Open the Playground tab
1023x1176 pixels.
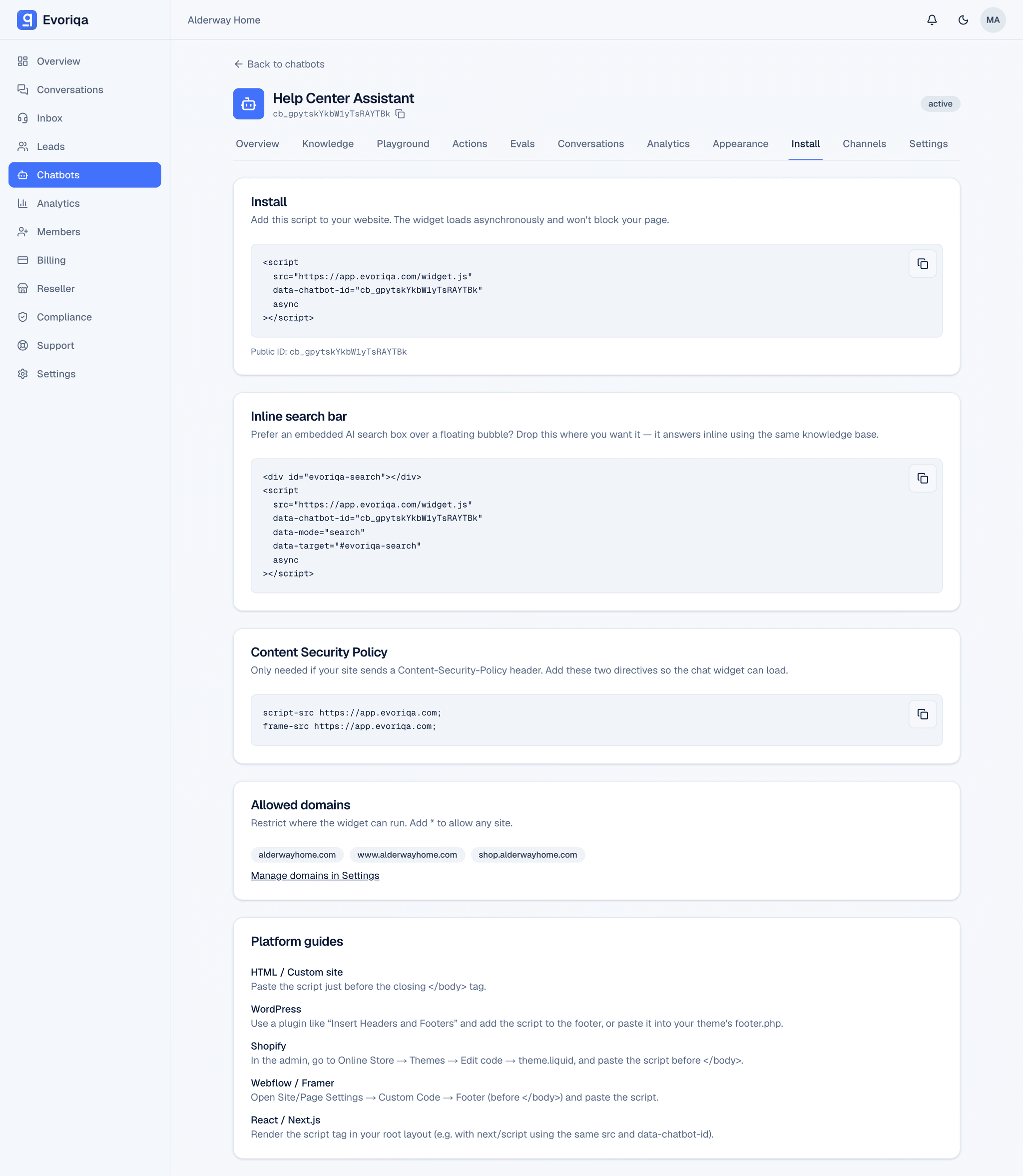coord(403,144)
